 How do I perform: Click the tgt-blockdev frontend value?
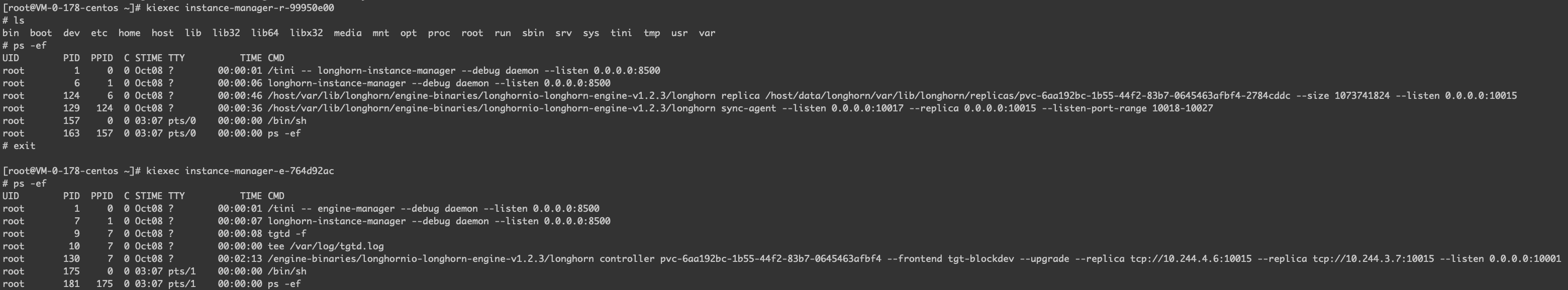tap(981, 259)
